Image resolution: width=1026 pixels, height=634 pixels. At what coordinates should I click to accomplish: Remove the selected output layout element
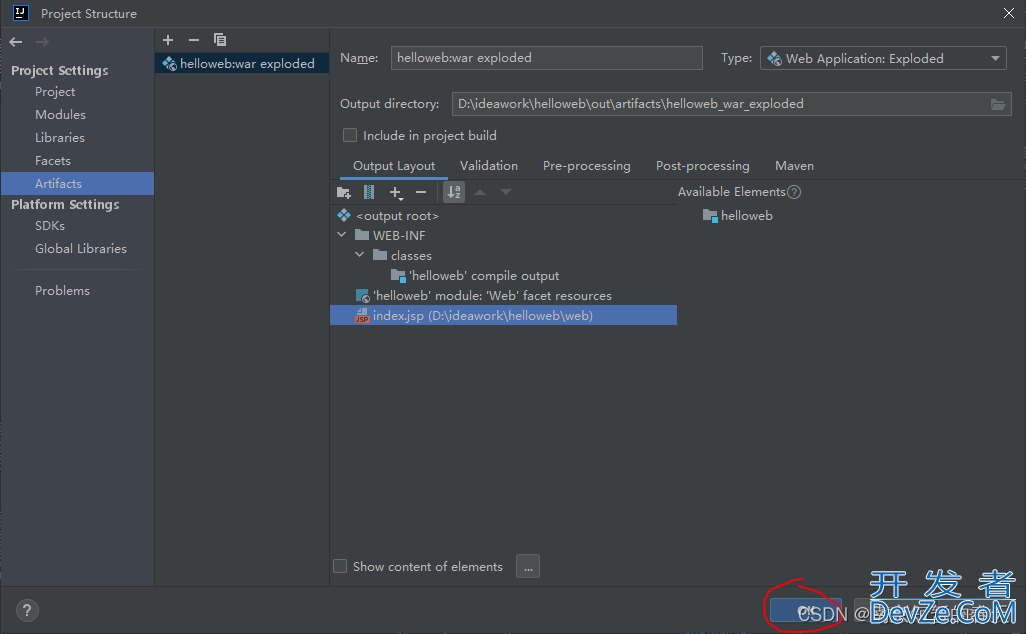click(421, 192)
